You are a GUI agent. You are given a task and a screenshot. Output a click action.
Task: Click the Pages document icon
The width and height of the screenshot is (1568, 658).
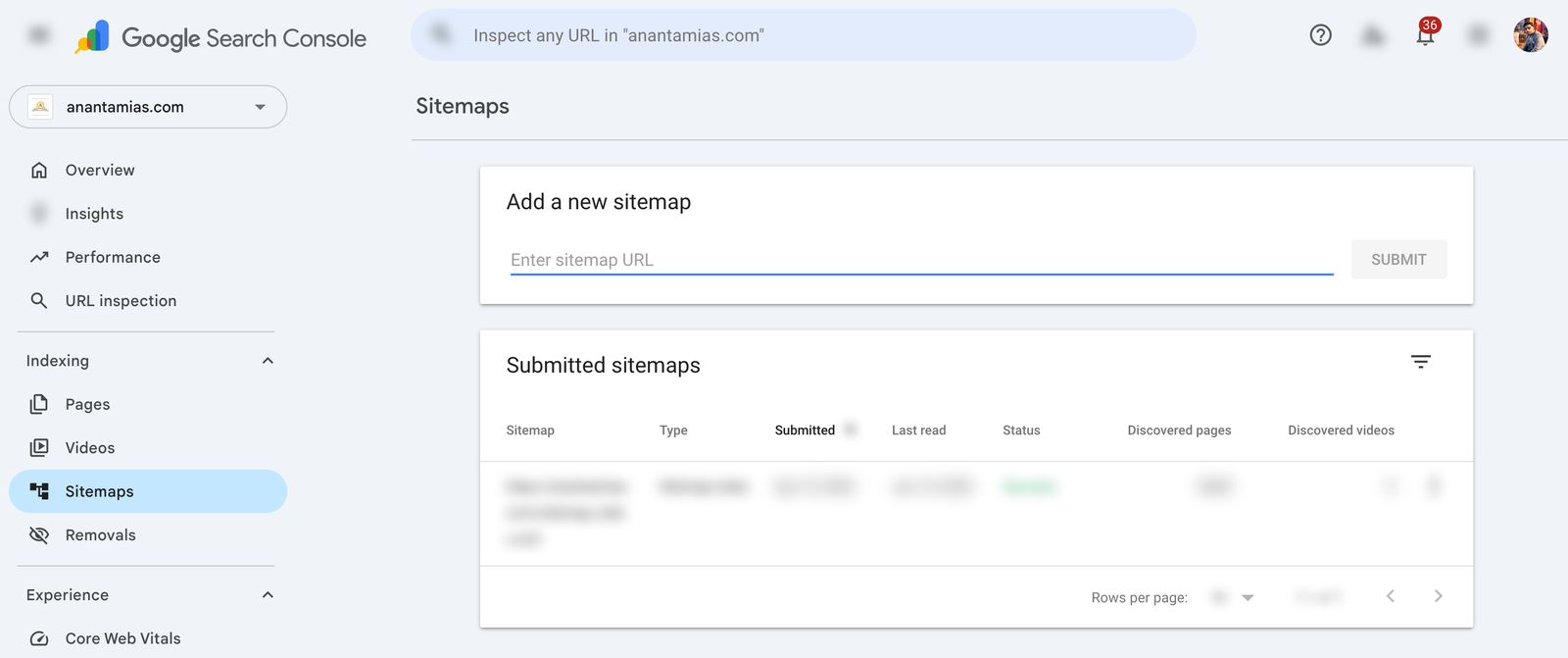[x=39, y=404]
